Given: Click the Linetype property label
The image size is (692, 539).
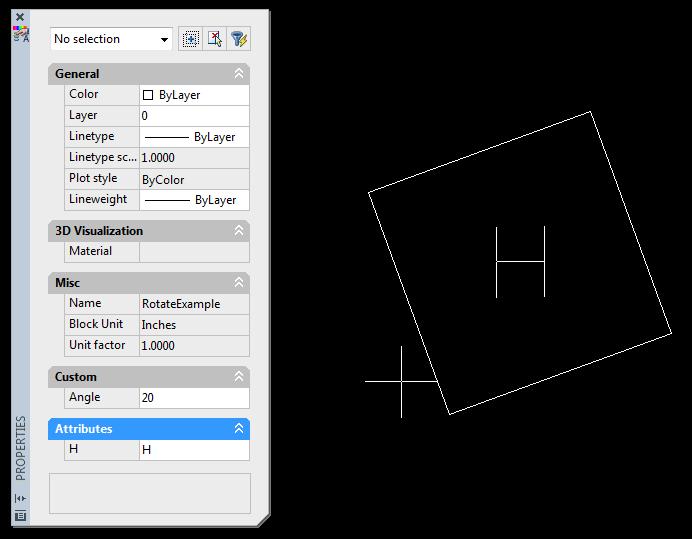Looking at the screenshot, I should (x=92, y=136).
